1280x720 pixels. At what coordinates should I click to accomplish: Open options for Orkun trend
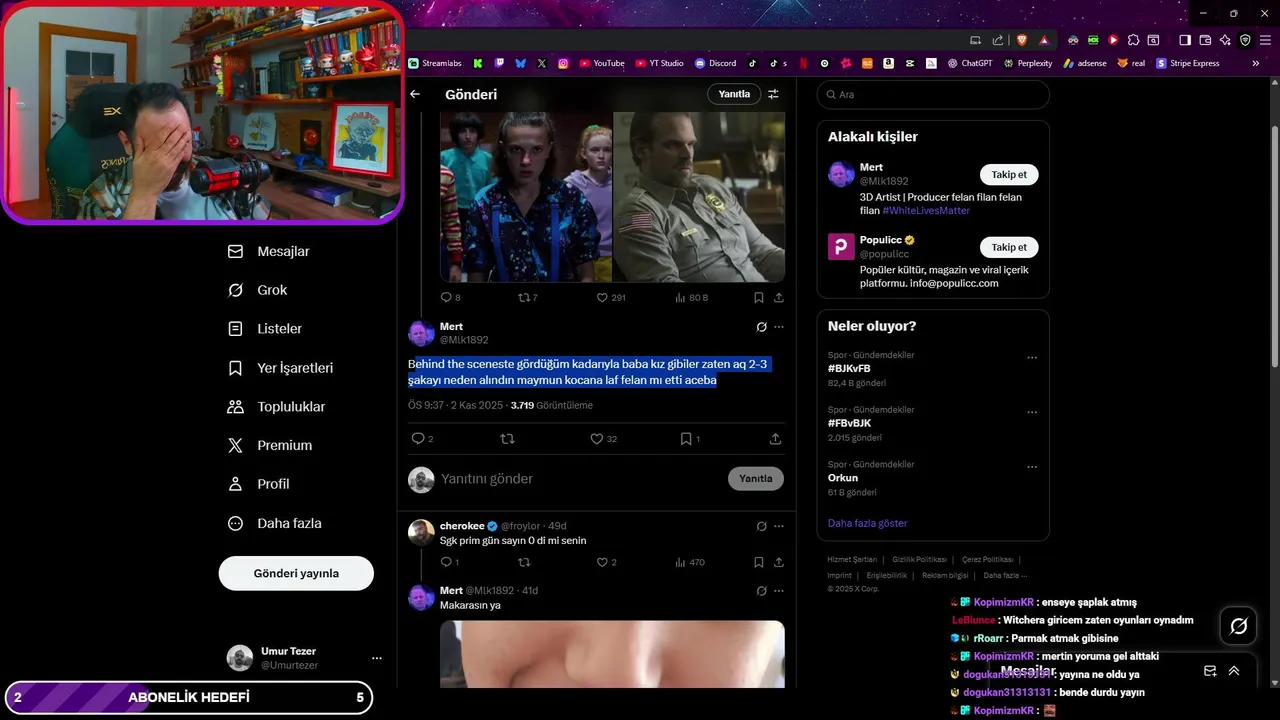click(x=1032, y=466)
